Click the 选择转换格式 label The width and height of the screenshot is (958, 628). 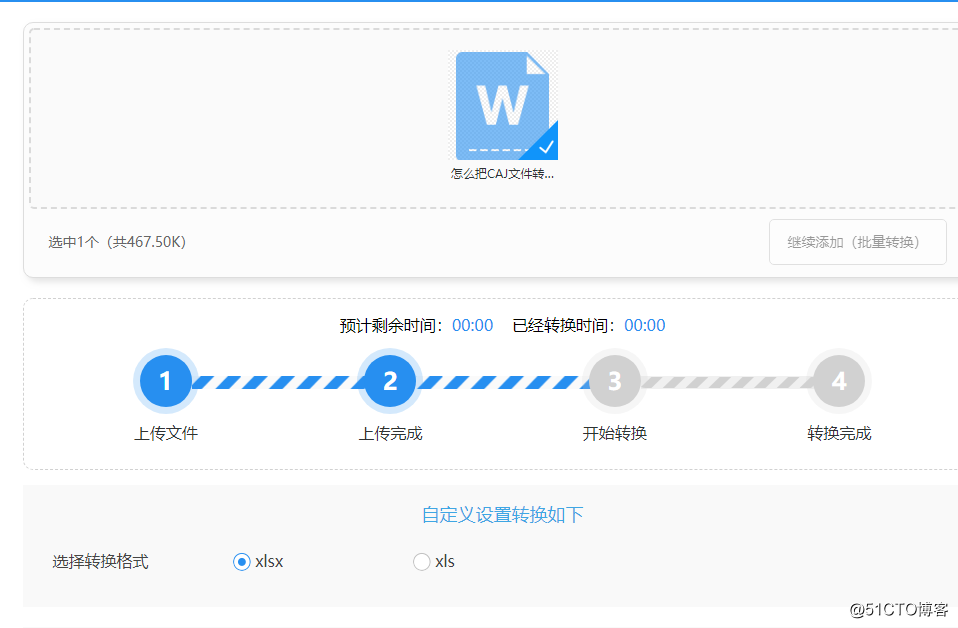click(x=100, y=561)
